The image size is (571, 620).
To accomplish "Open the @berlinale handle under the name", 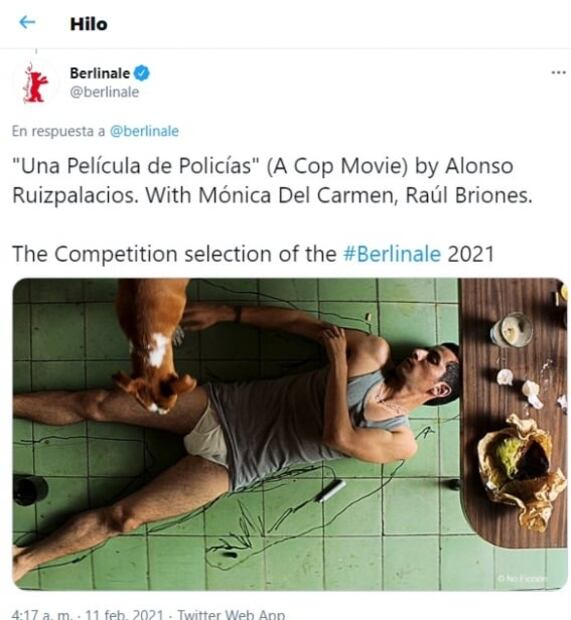I will click(x=104, y=92).
